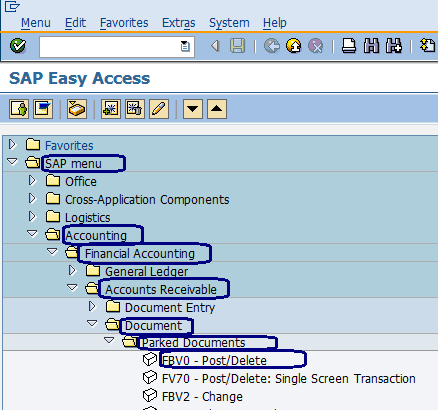This screenshot has height=410, width=438.
Task: Expand the Logistics node
Action: click(32, 216)
